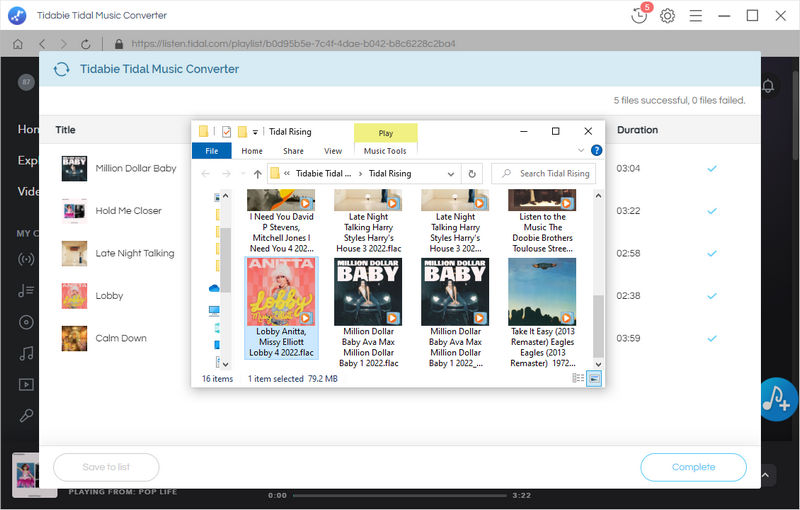Click Tidabie Tidal breadcrumb in address bar
Viewport: 800px width, 510px height.
323,174
